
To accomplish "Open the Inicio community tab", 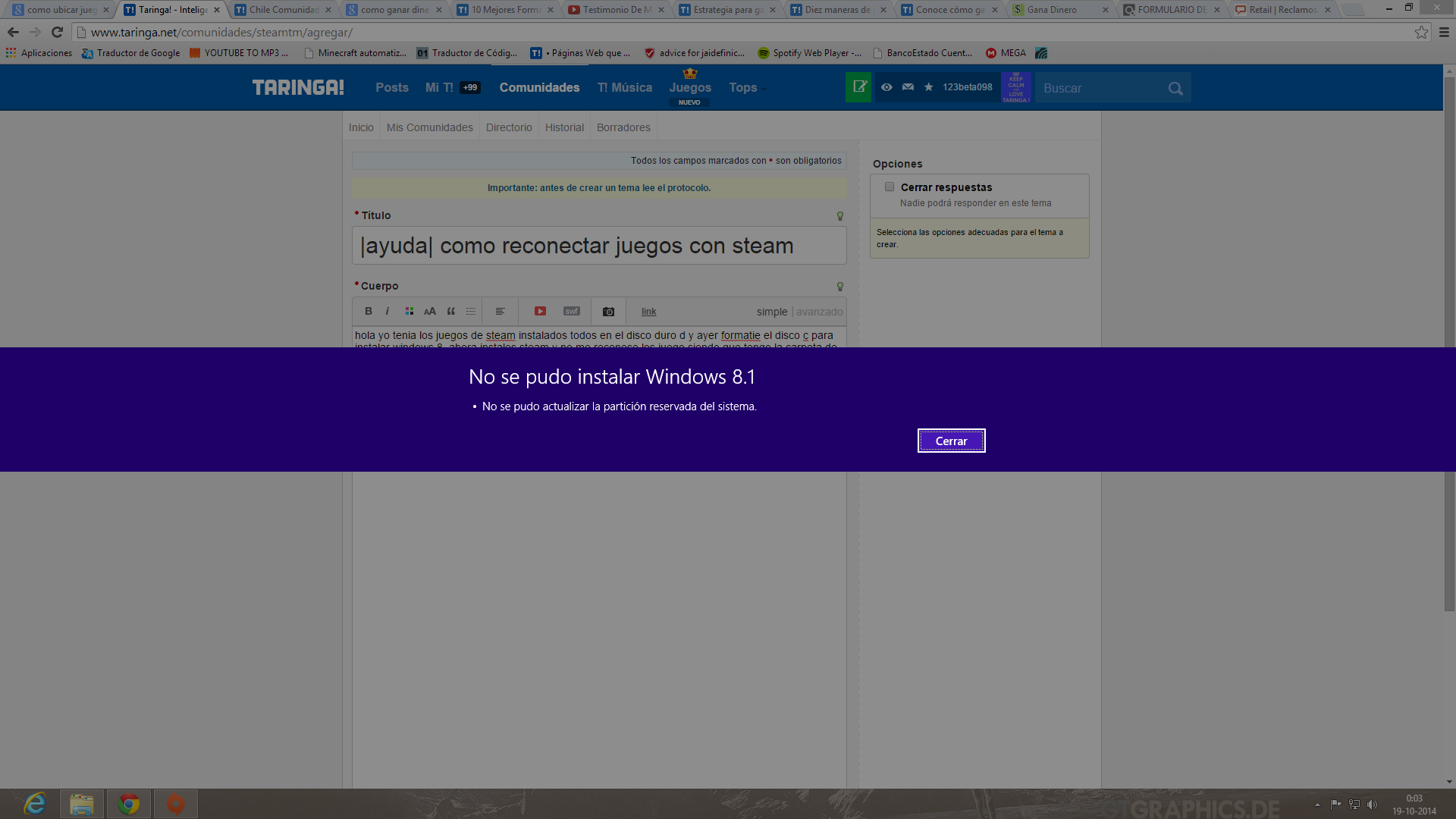I will [361, 127].
